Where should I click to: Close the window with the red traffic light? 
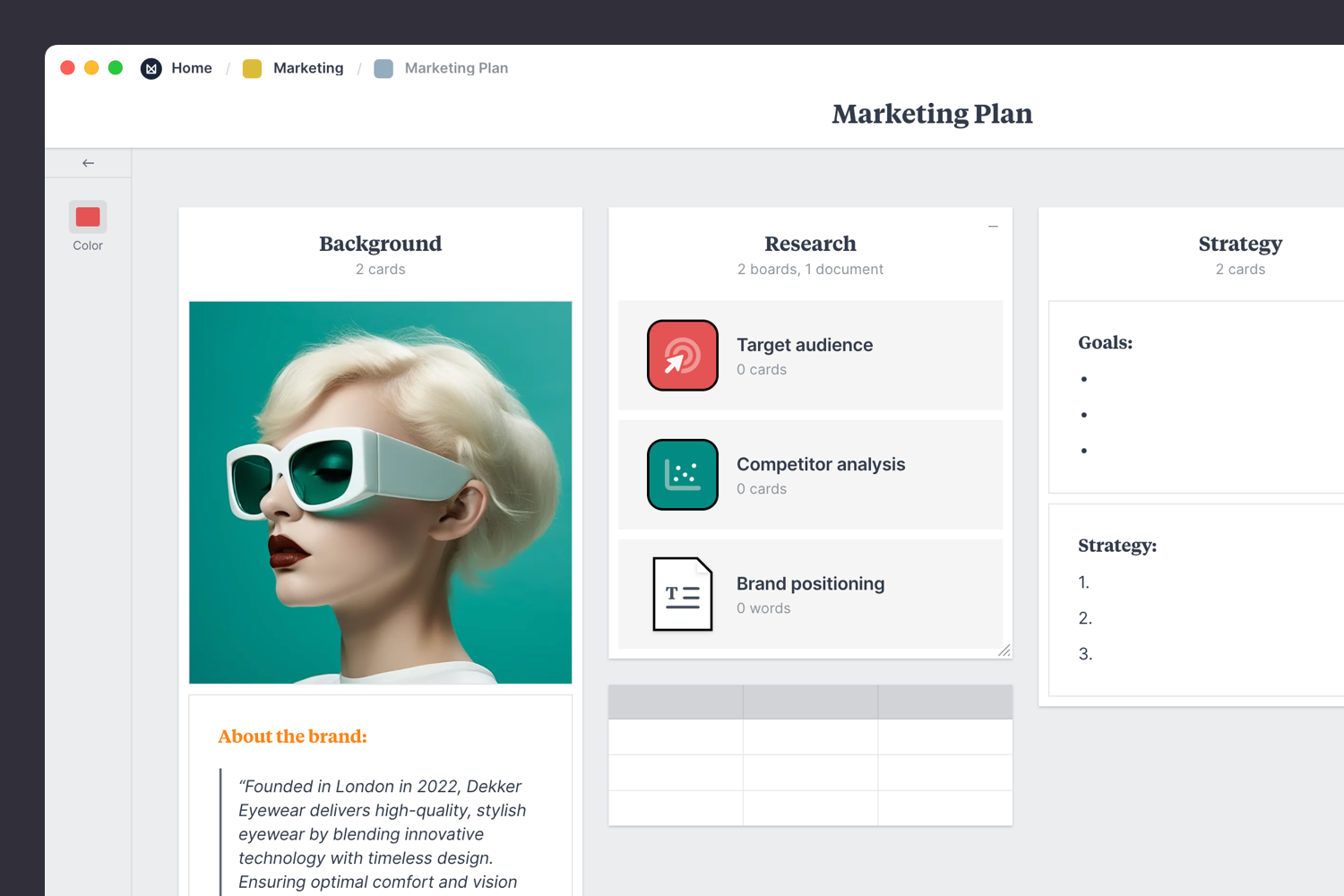point(67,67)
